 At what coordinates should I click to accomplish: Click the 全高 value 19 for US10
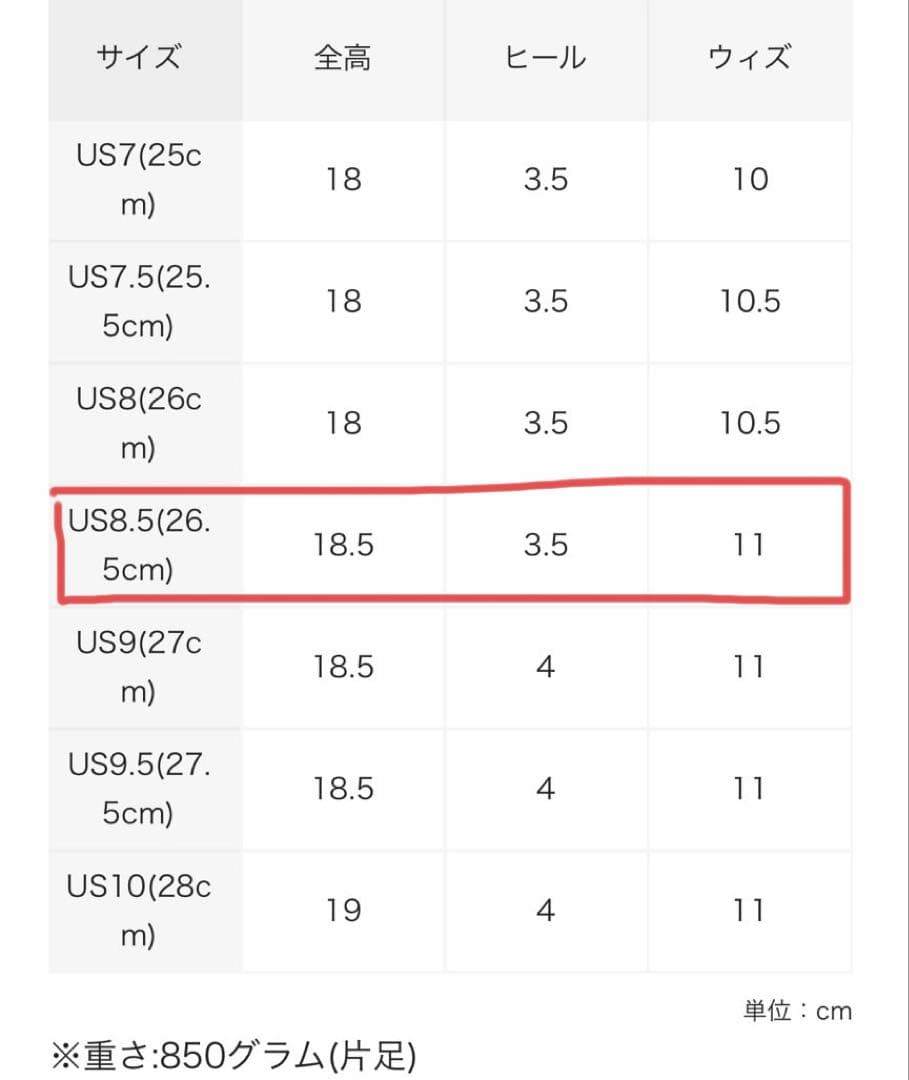(x=343, y=910)
